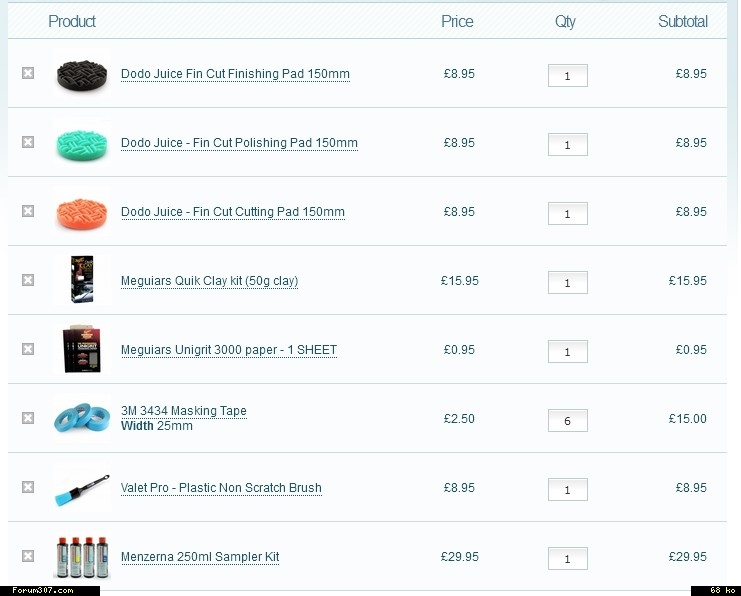Open Valet Pro Plastic Non Scratch Brush link
Screen dimensions: 741x596
click(x=221, y=488)
